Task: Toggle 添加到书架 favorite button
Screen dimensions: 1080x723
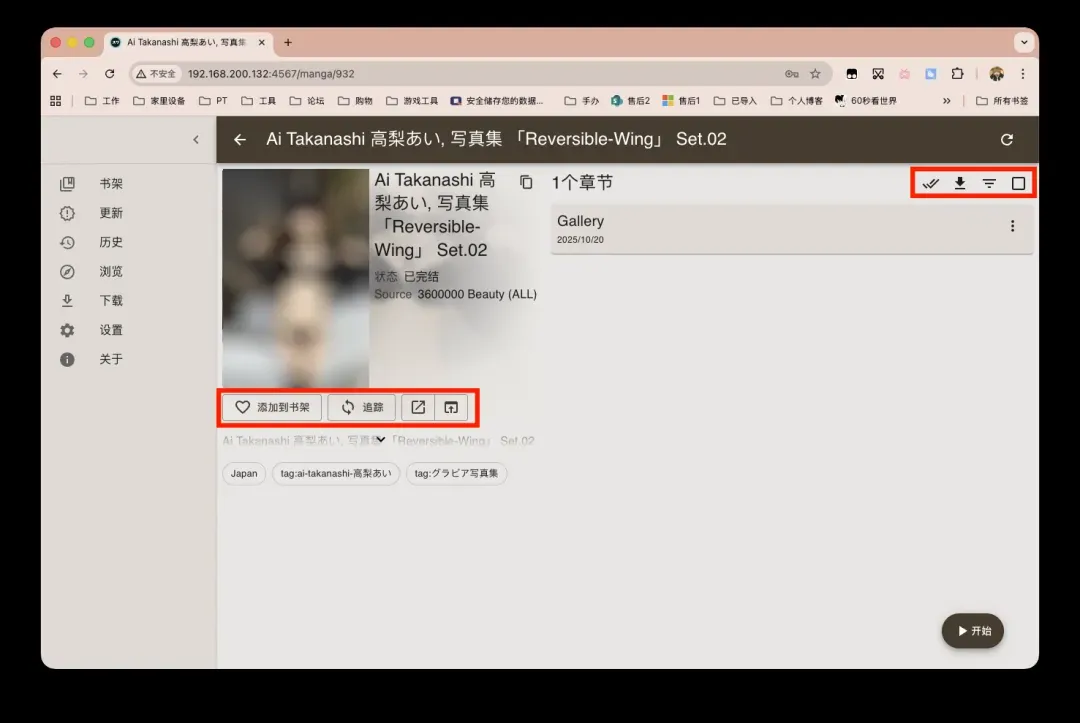Action: pyautogui.click(x=272, y=407)
